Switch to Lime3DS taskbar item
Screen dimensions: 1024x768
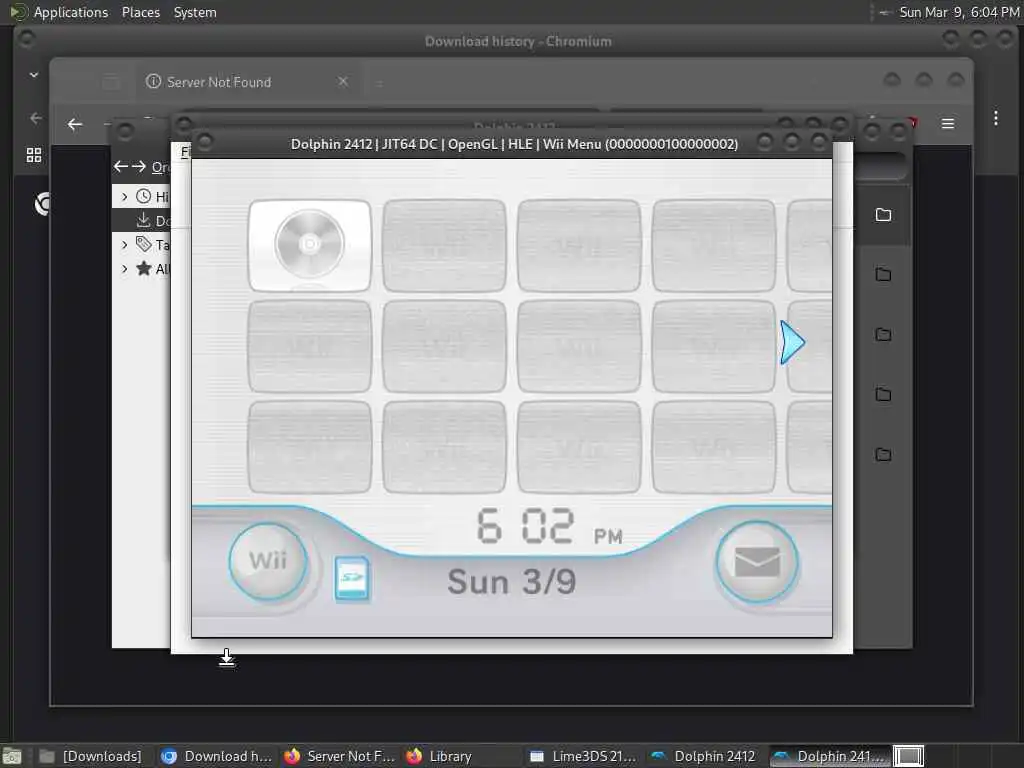tap(583, 756)
